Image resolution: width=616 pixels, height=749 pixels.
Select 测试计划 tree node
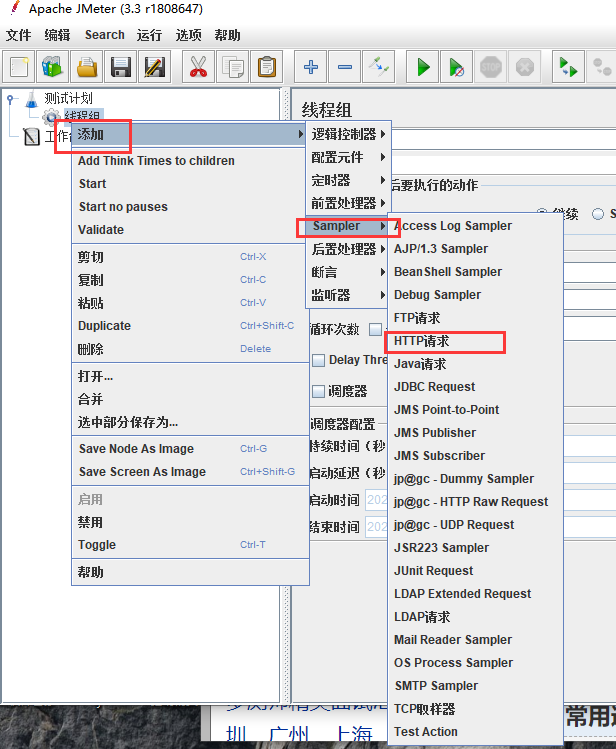[68, 98]
